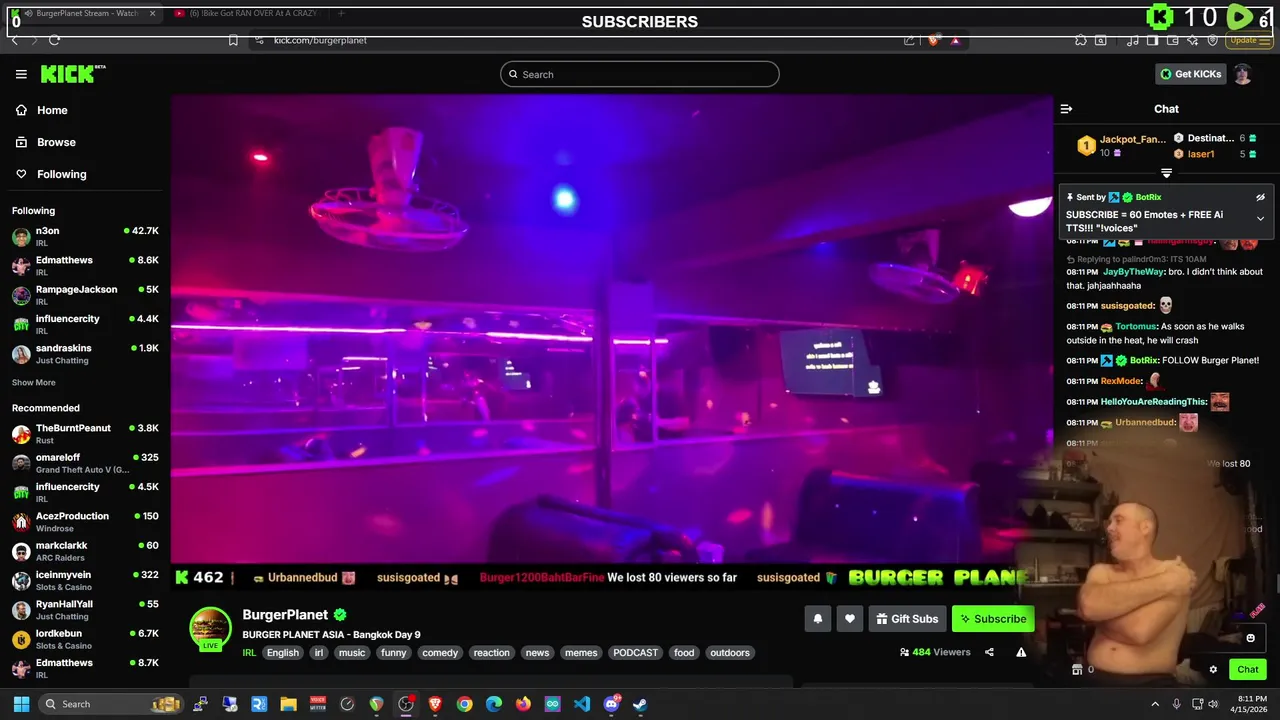Report stream with warning triangle icon
1280x720 pixels.
tap(1021, 652)
